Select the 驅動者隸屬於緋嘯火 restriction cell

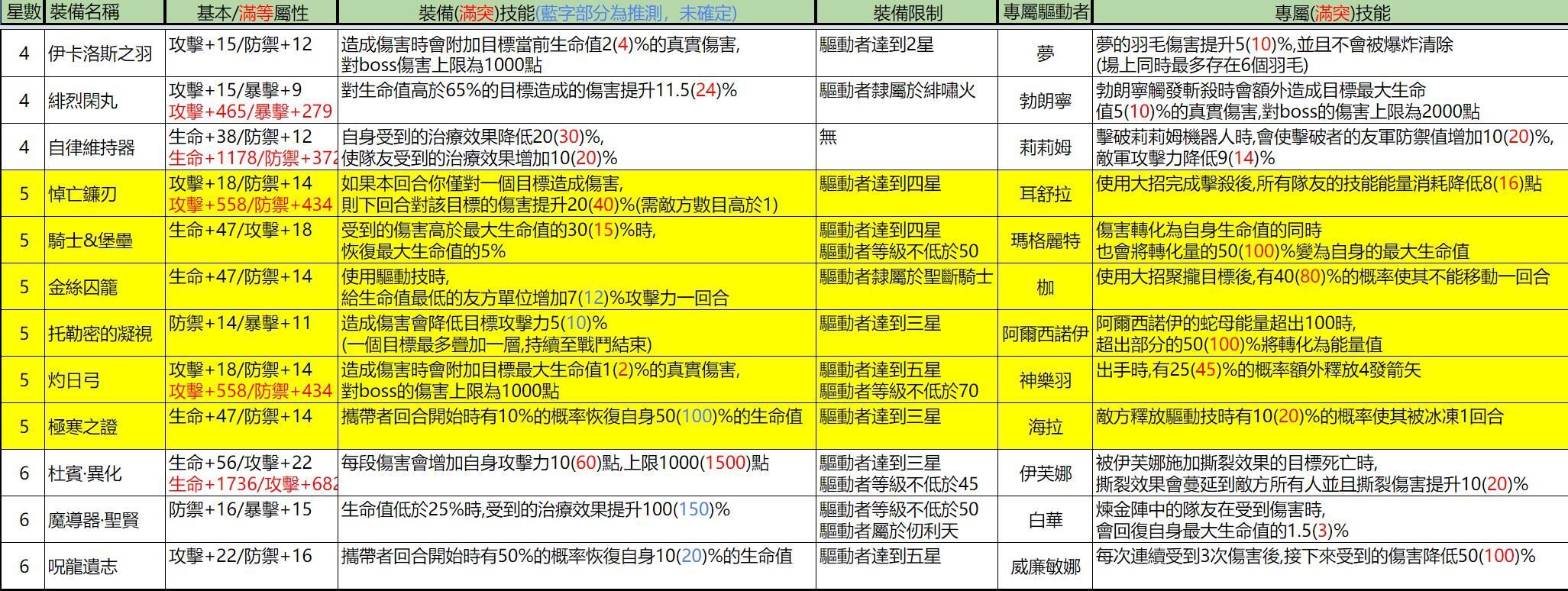pyautogui.click(x=907, y=100)
